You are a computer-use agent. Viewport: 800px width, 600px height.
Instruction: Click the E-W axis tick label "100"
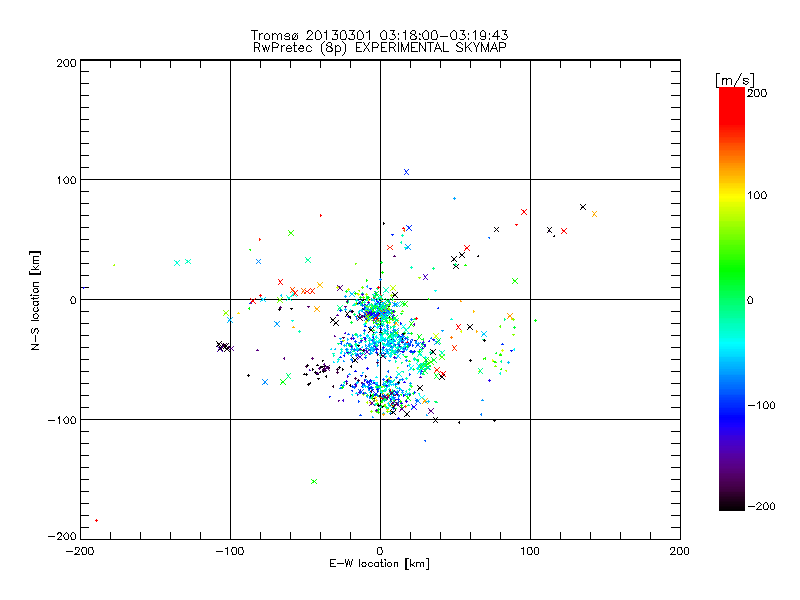(x=530, y=551)
